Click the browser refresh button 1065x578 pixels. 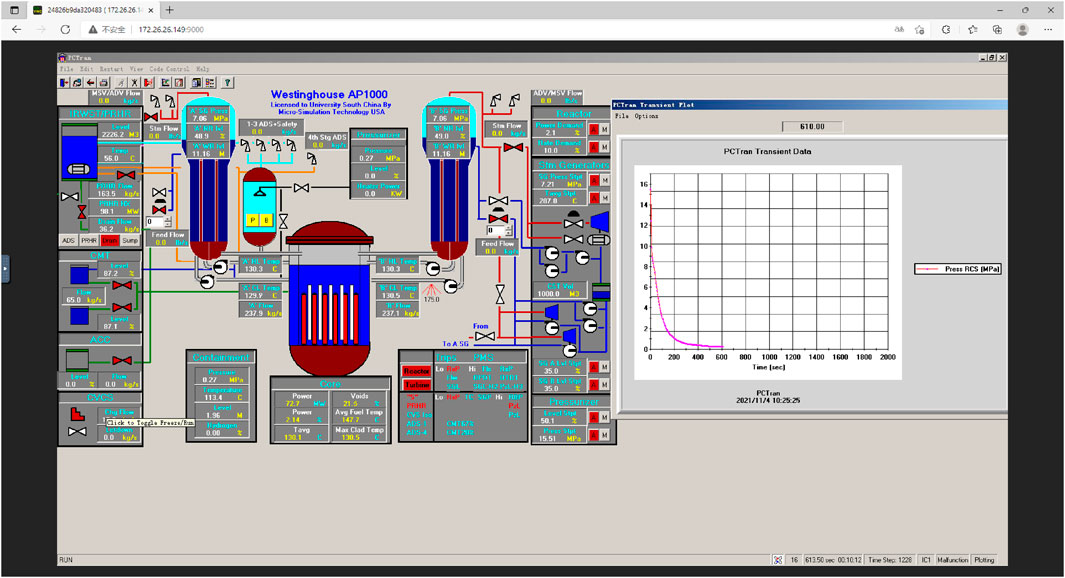tap(65, 29)
